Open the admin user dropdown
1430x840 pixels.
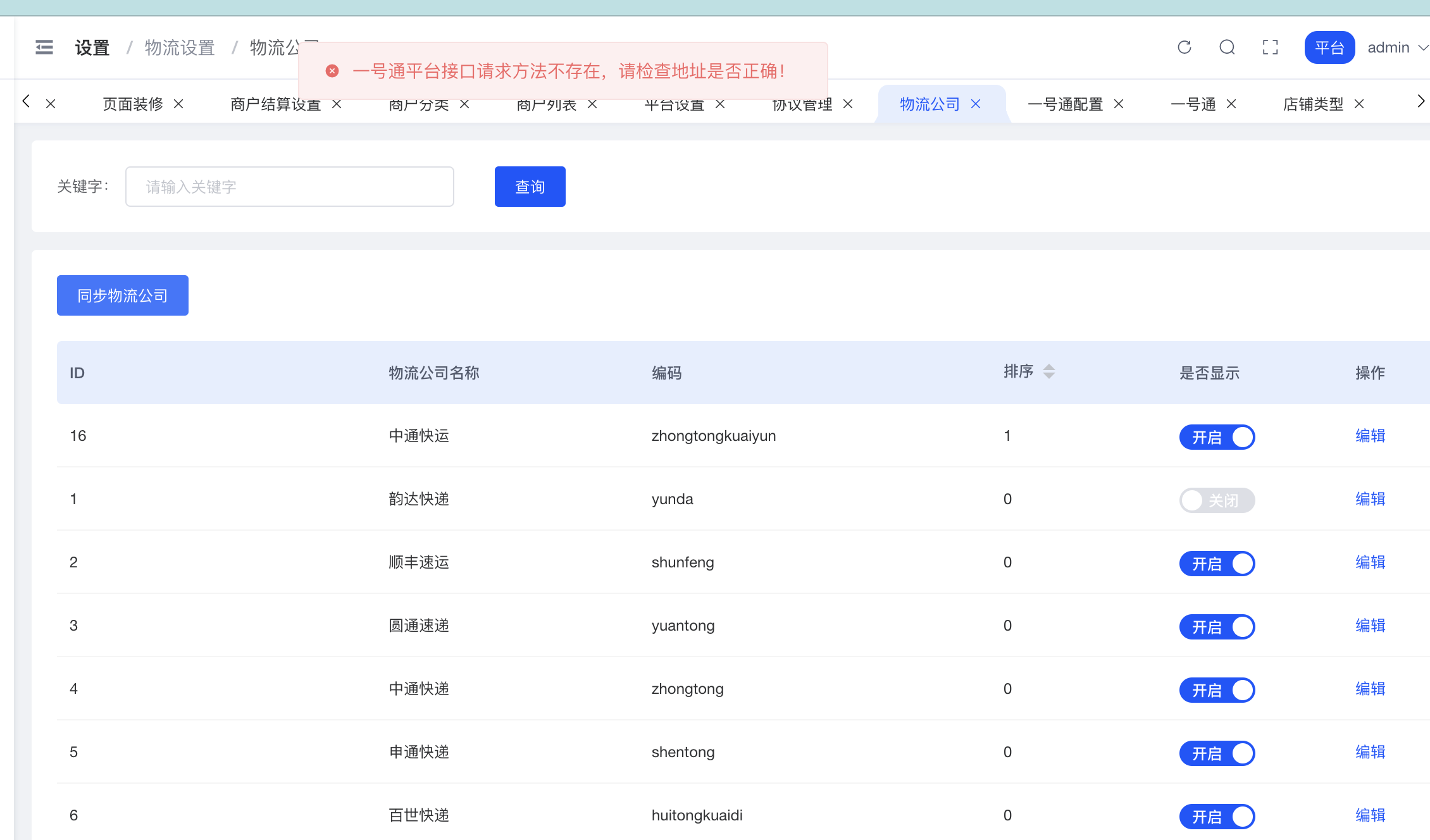tap(1398, 47)
